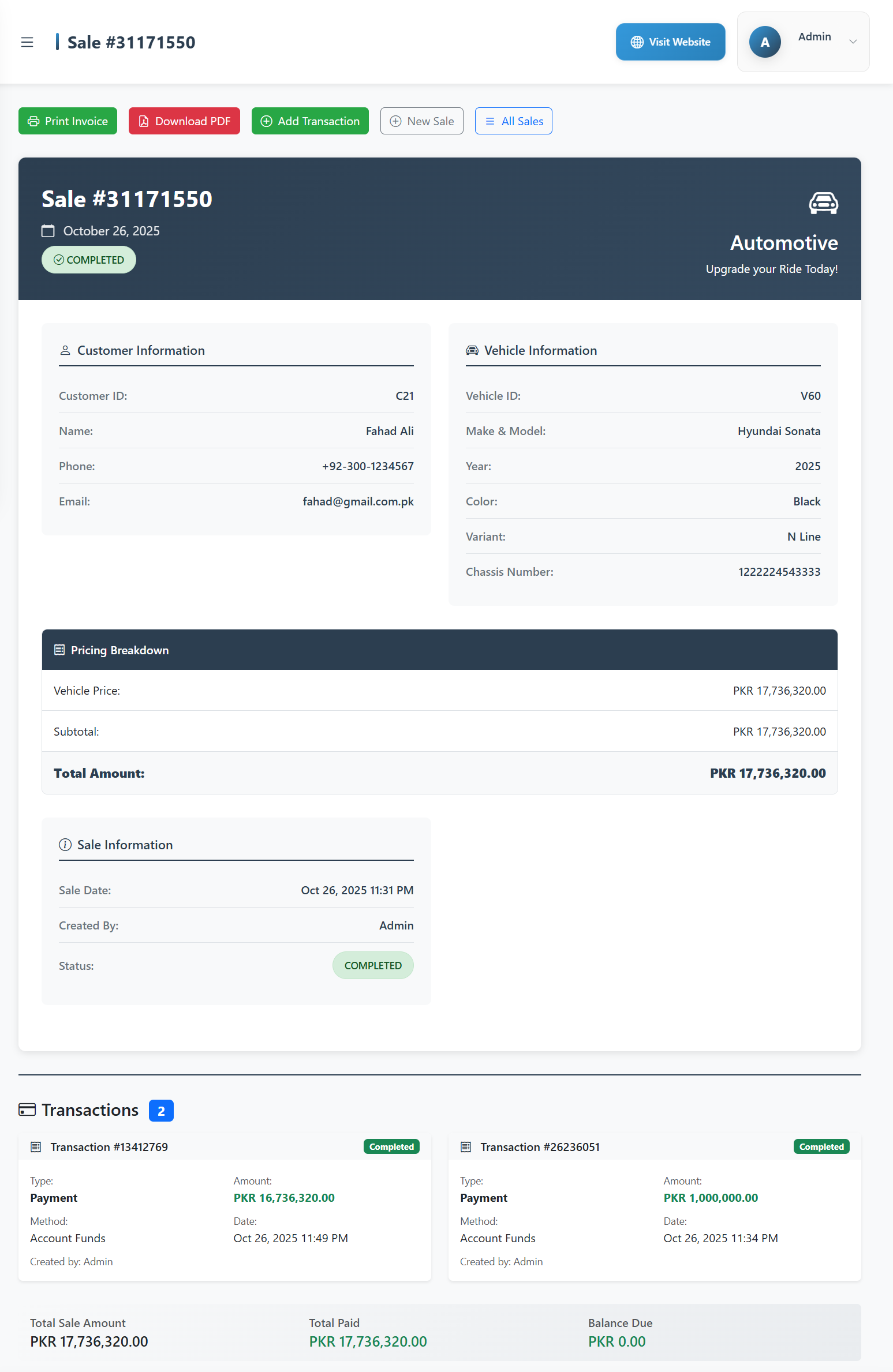893x1372 pixels.
Task: Expand the Admin account dropdown
Action: pyautogui.click(x=853, y=42)
